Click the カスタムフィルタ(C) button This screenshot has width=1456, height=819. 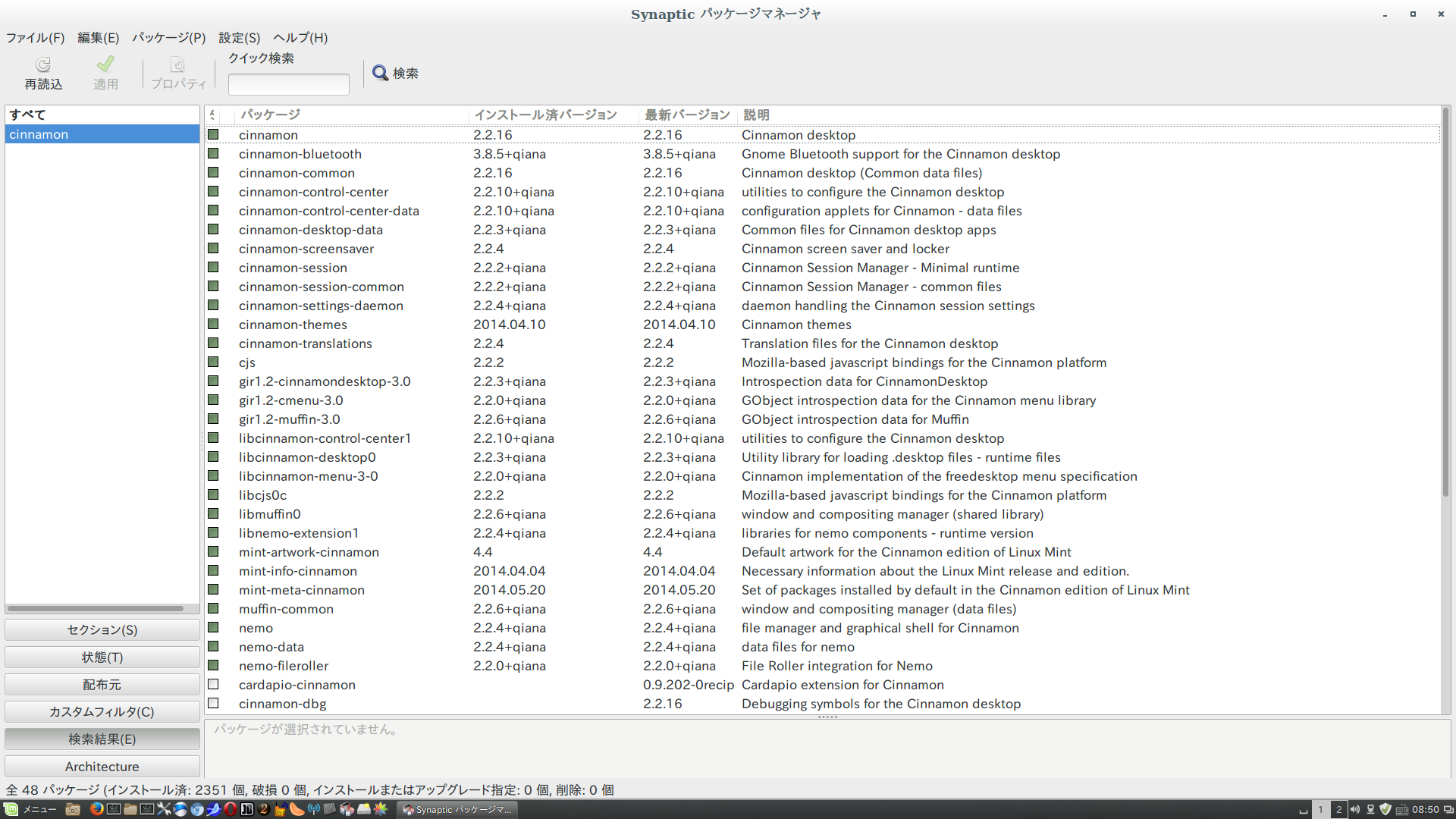pyautogui.click(x=102, y=712)
